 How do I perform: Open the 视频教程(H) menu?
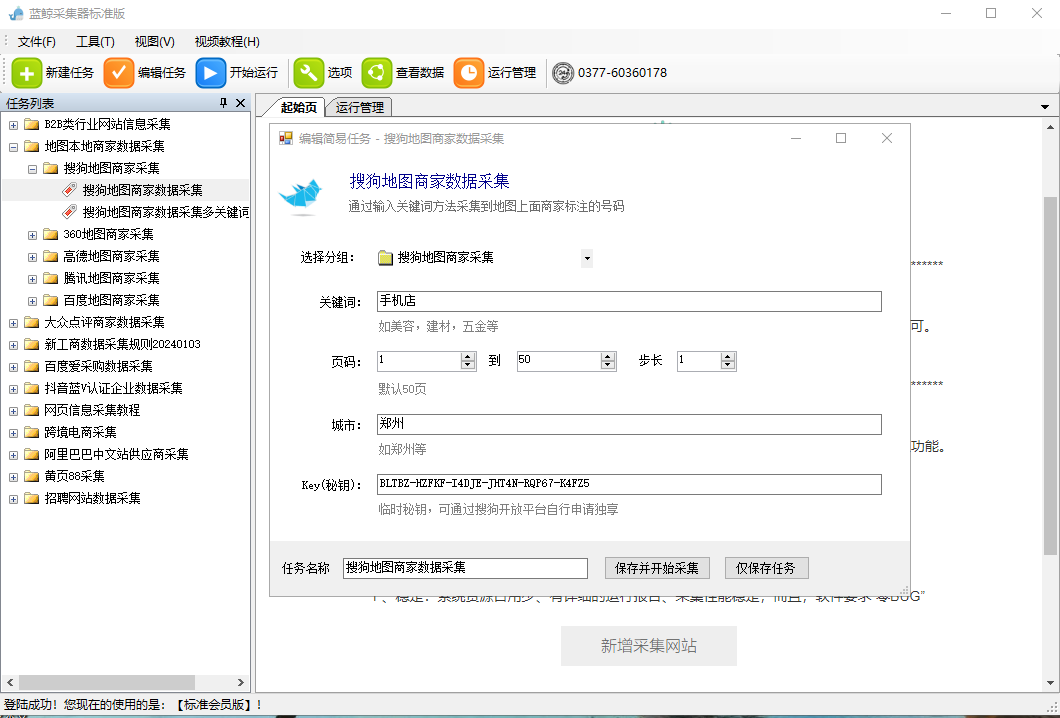227,42
